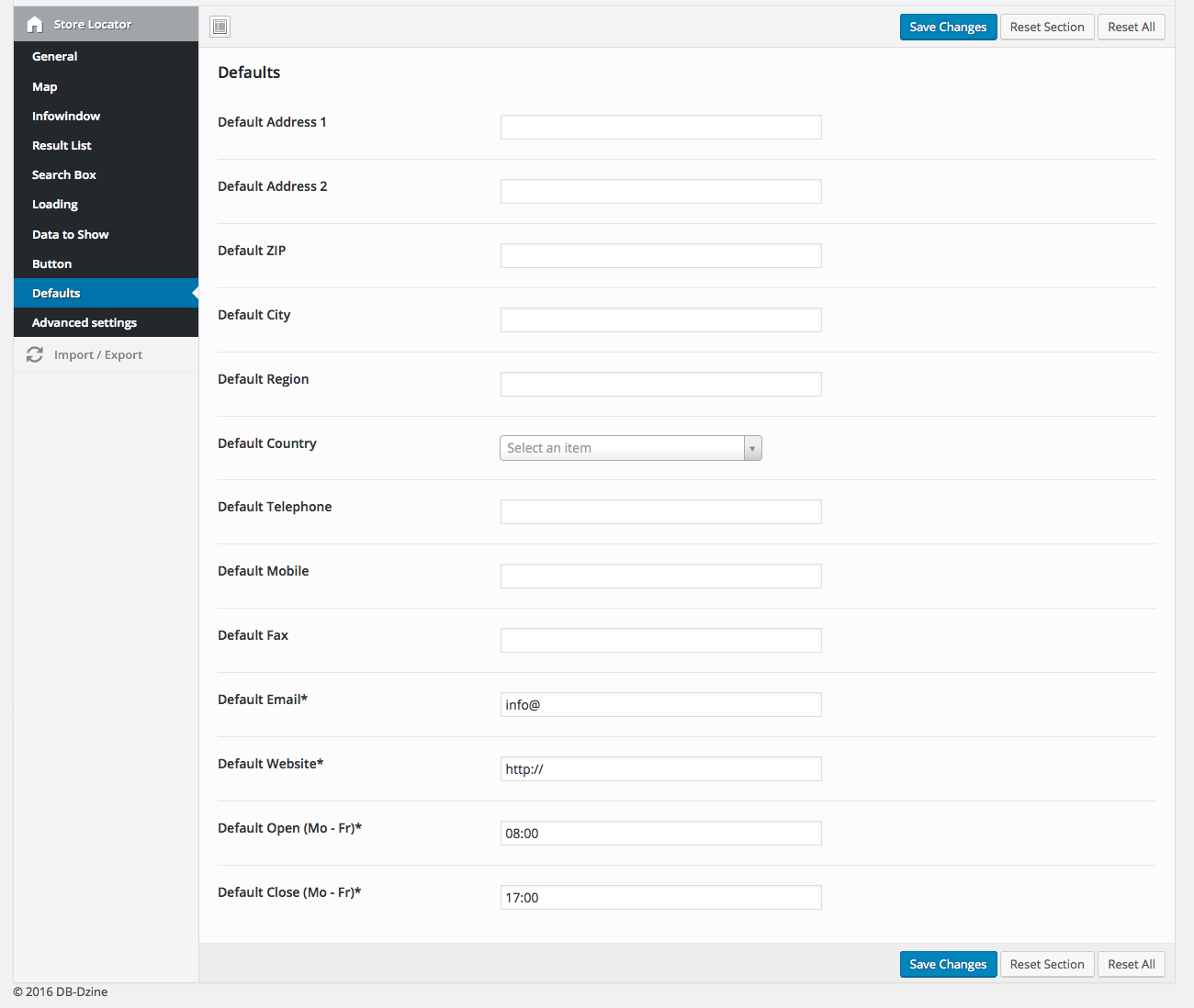This screenshot has width=1194, height=1008.
Task: Open the Data to Show section
Action: coord(106,234)
